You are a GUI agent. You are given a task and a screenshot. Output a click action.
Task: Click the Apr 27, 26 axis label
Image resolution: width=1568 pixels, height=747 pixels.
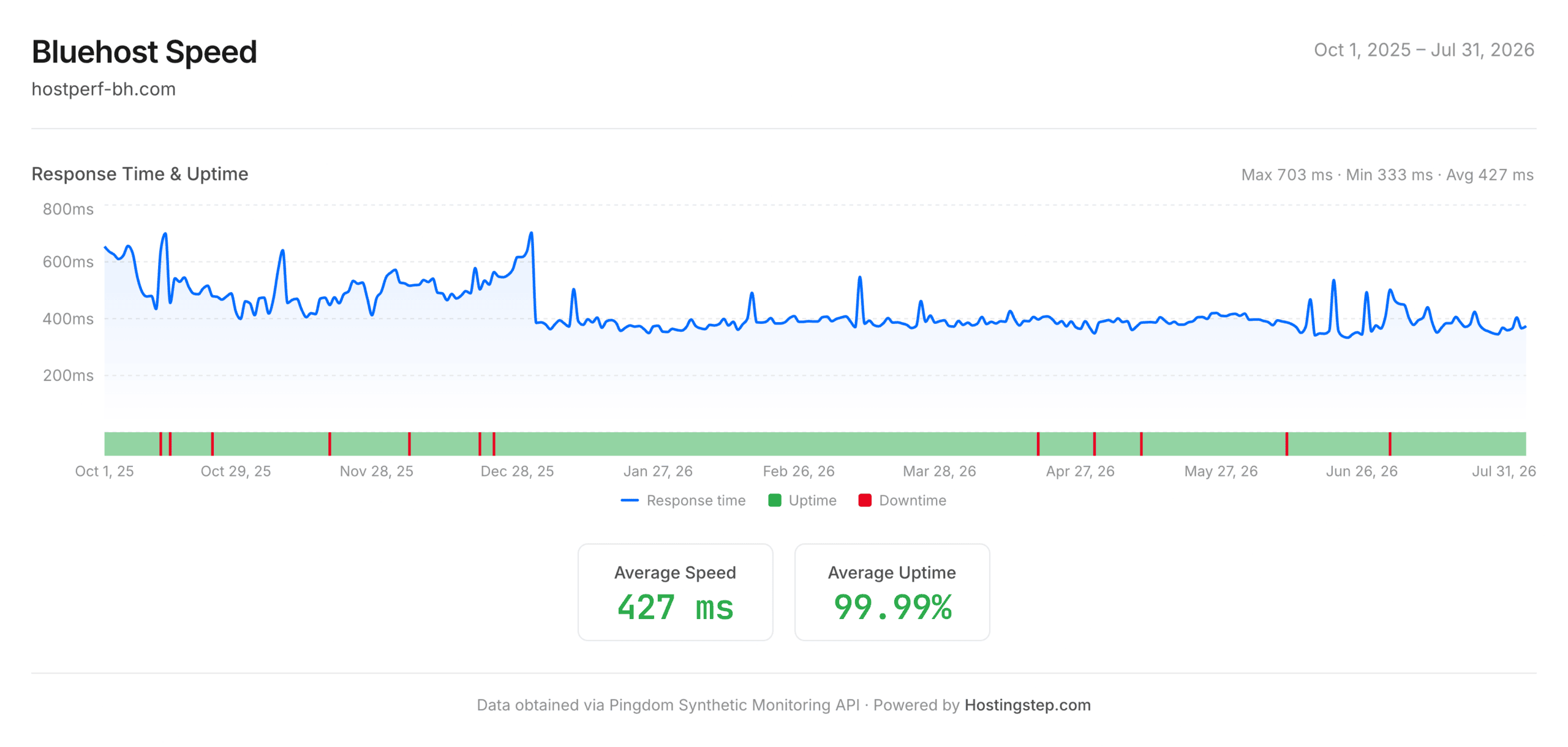click(1080, 471)
